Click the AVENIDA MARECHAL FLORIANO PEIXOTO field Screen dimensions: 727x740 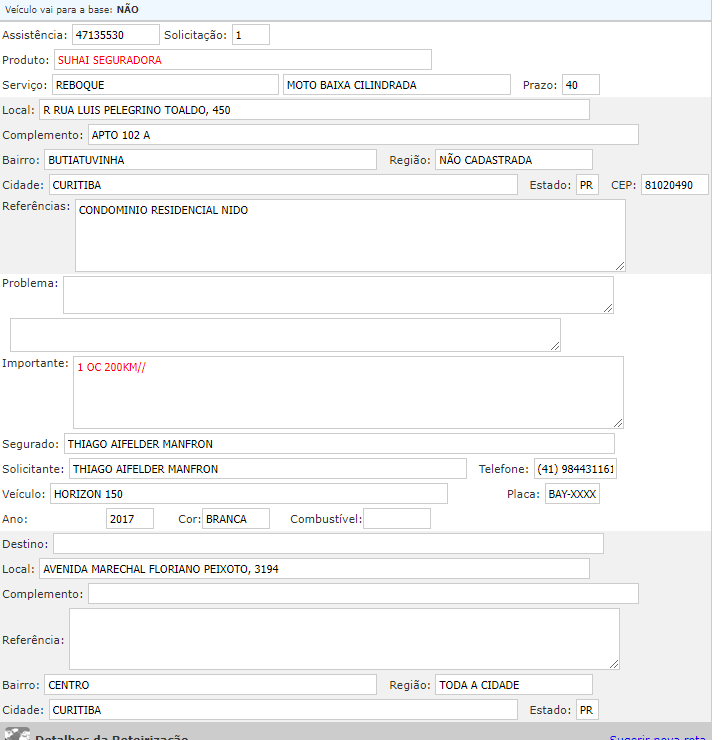(x=313, y=569)
